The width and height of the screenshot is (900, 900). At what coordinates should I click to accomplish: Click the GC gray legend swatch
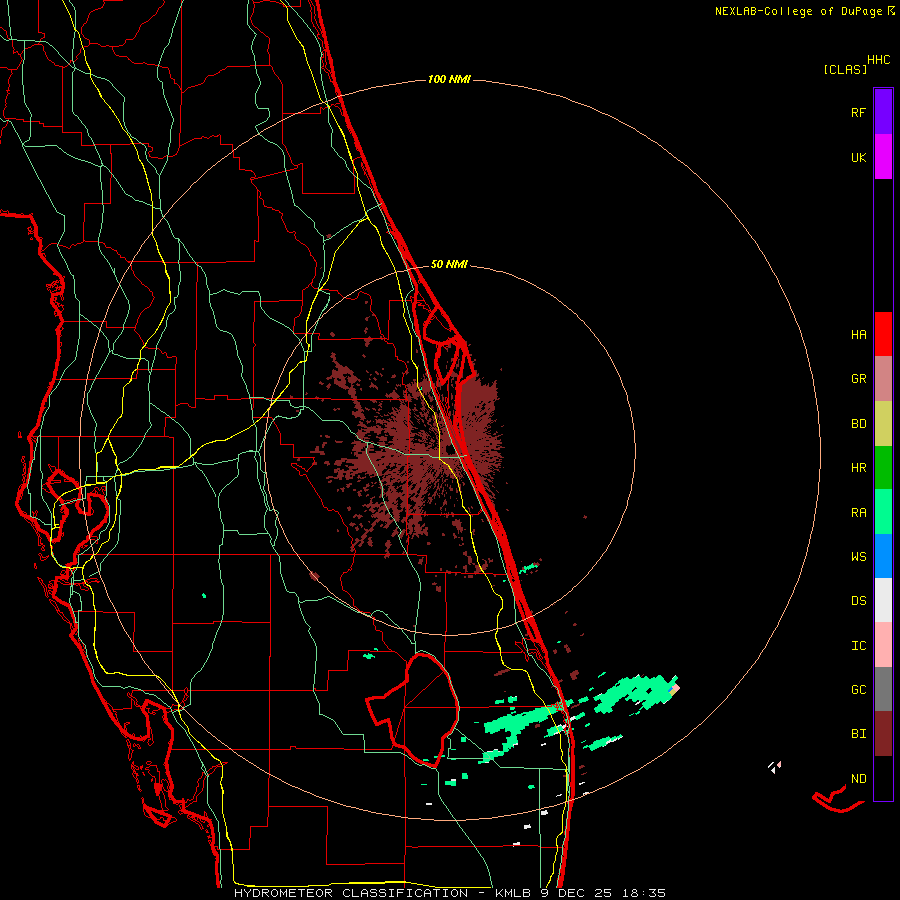[883, 689]
